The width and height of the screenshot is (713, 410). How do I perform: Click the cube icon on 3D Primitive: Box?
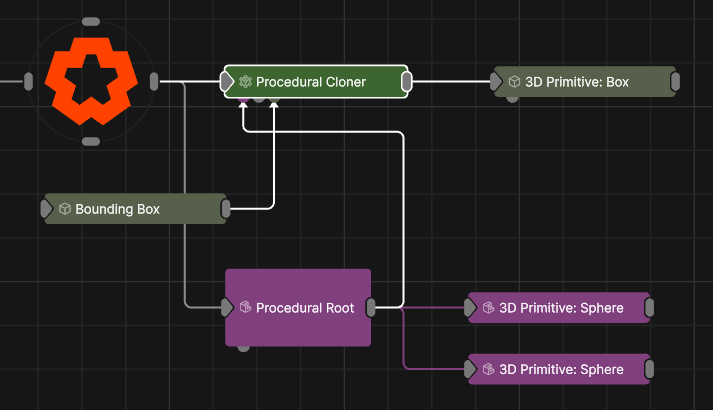[514, 82]
